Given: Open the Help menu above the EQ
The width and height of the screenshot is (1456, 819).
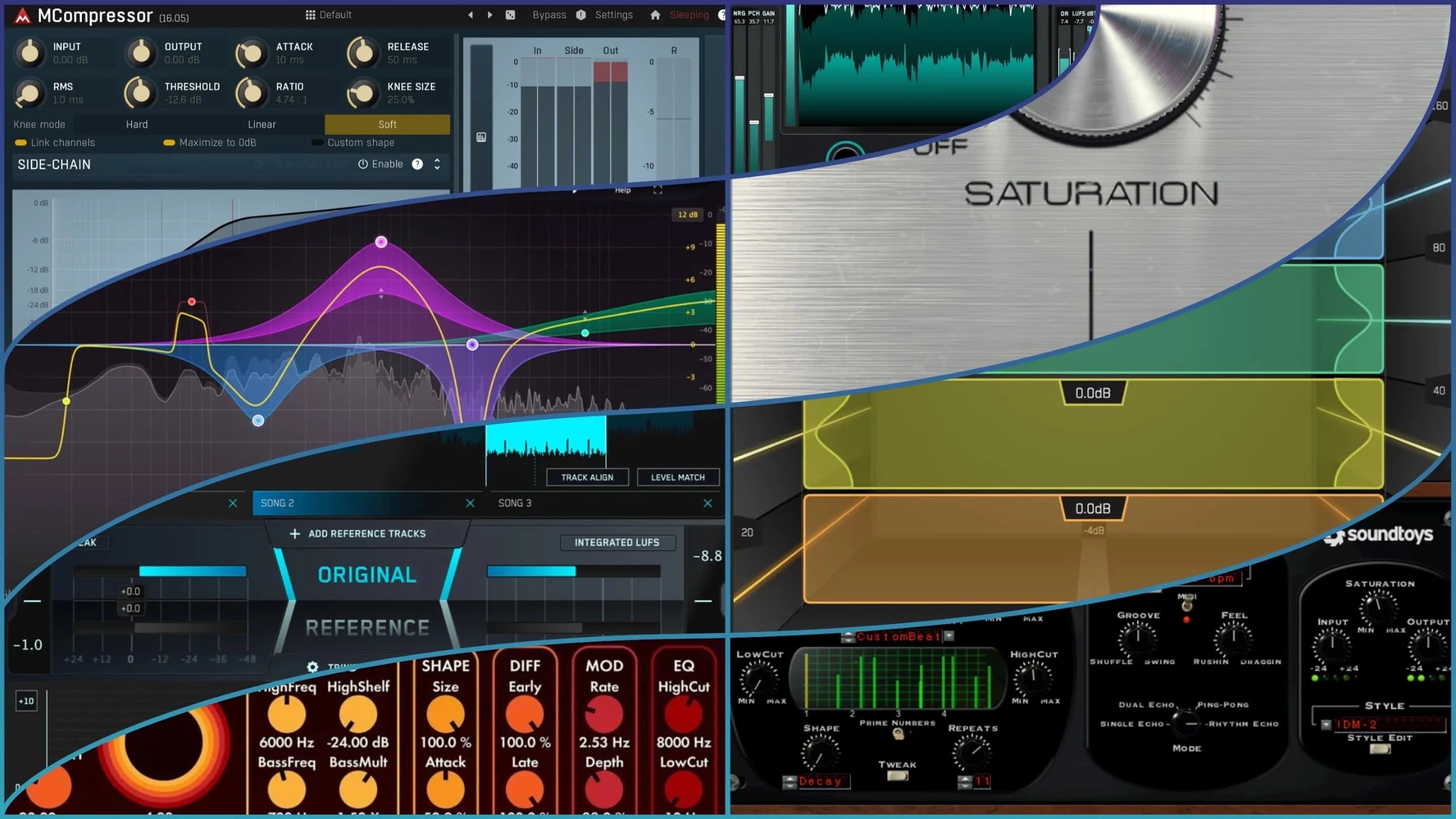Looking at the screenshot, I should [623, 191].
